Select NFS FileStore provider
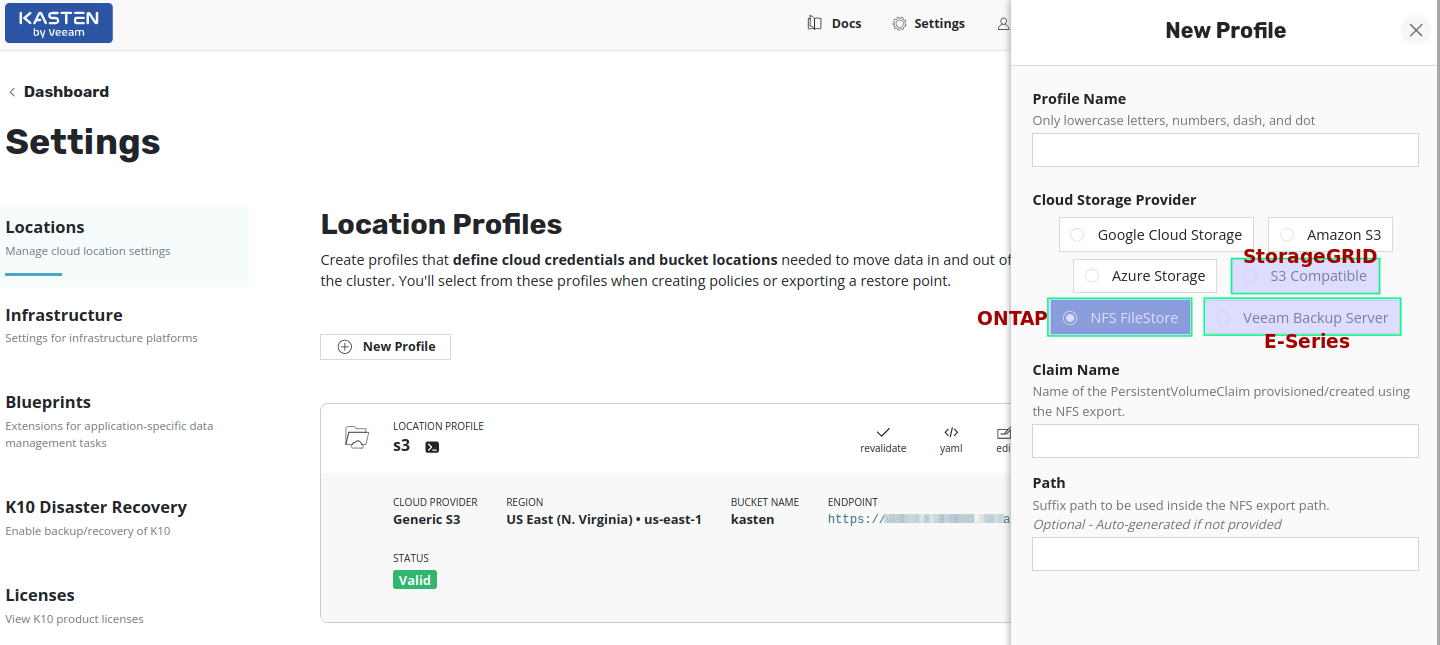Screen dimensions: 1440x645 [x=1120, y=318]
